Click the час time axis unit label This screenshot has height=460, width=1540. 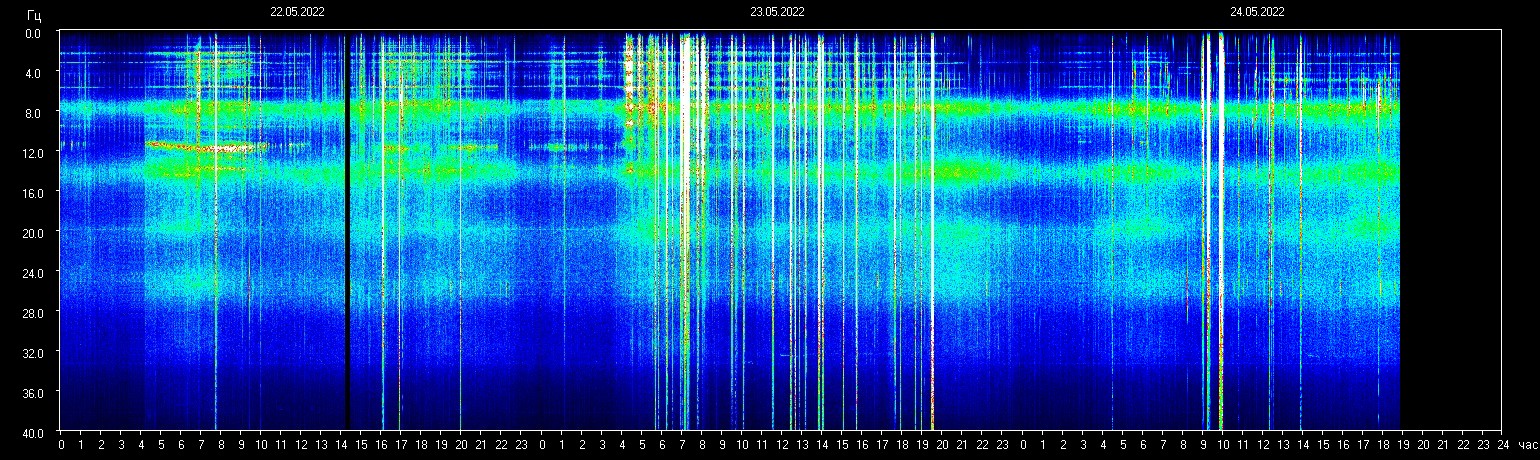point(1526,445)
